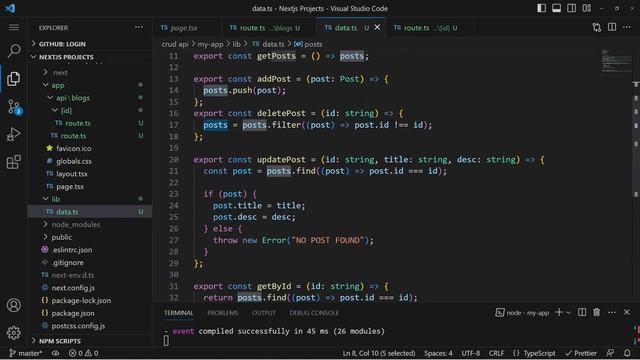Collapse the lib folder

(x=90, y=199)
